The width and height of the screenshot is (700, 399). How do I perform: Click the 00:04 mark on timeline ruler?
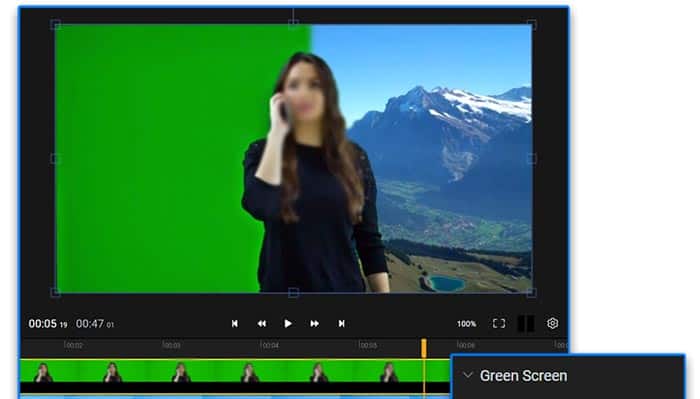pos(269,345)
